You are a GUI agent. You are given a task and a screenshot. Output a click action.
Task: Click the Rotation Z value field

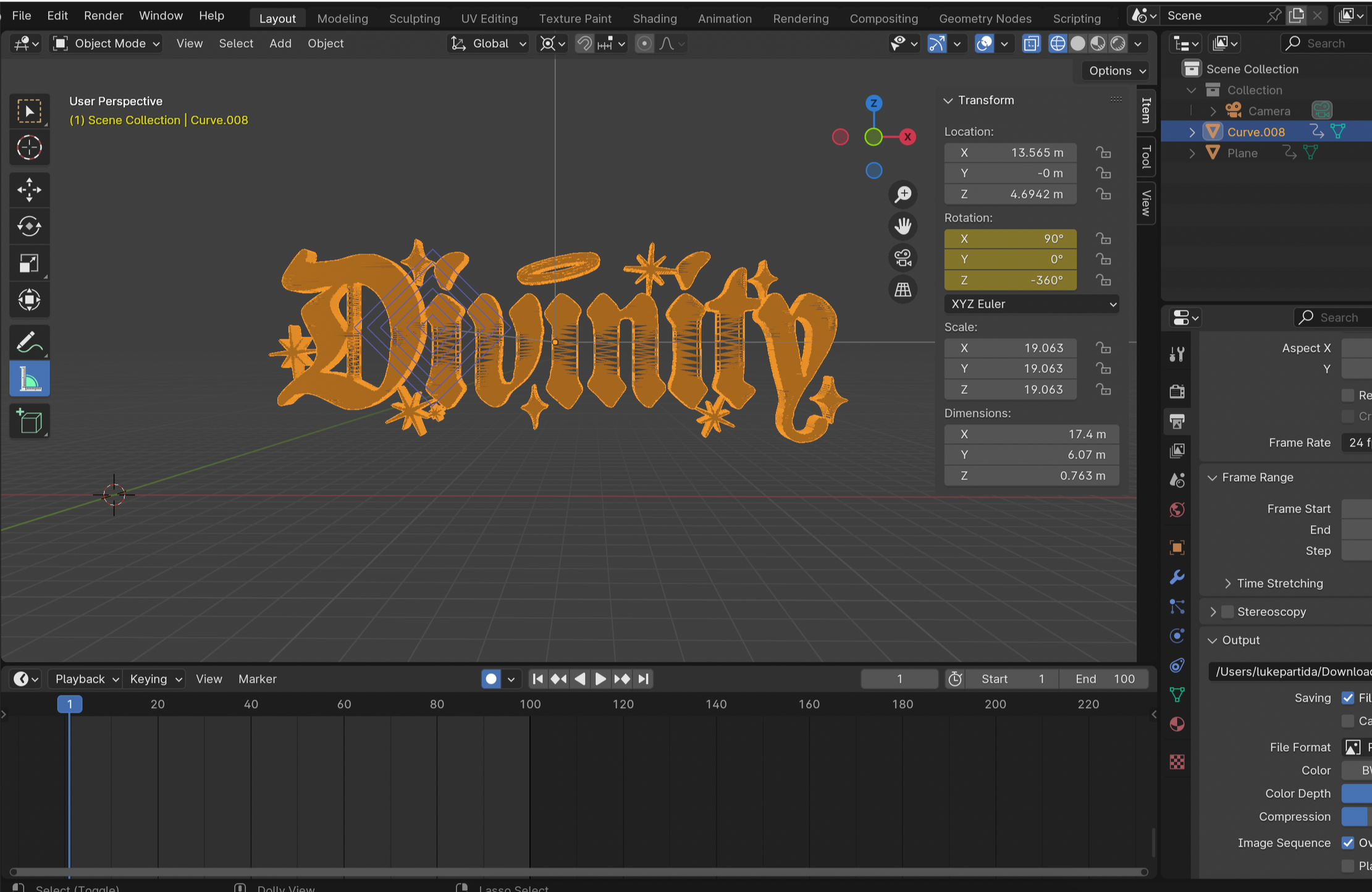click(x=1010, y=280)
